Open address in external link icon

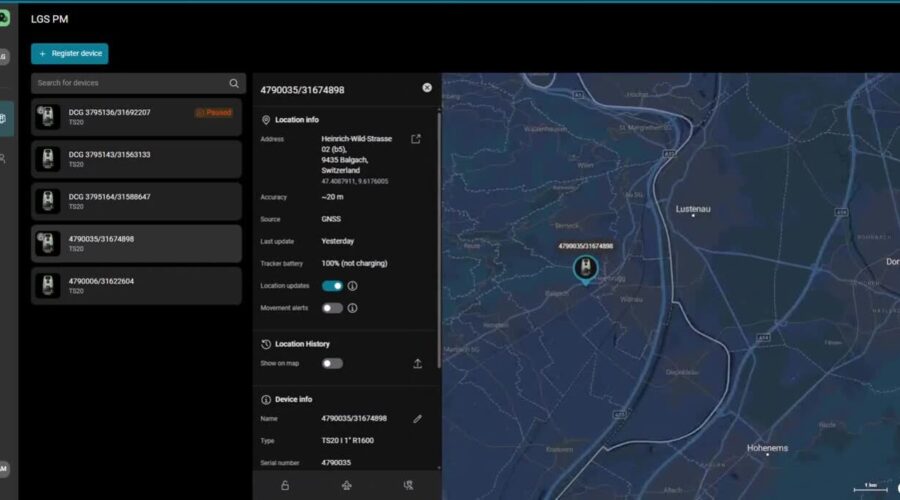pyautogui.click(x=416, y=140)
